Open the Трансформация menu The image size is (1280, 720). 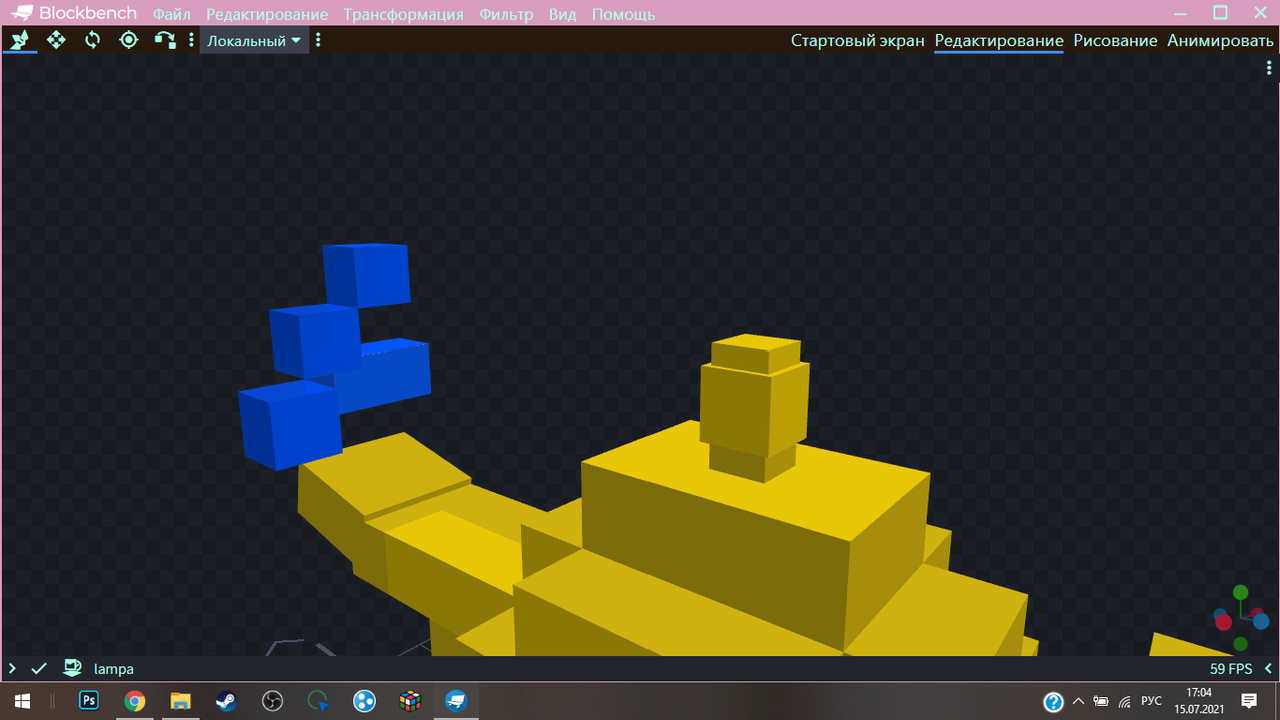pyautogui.click(x=403, y=14)
